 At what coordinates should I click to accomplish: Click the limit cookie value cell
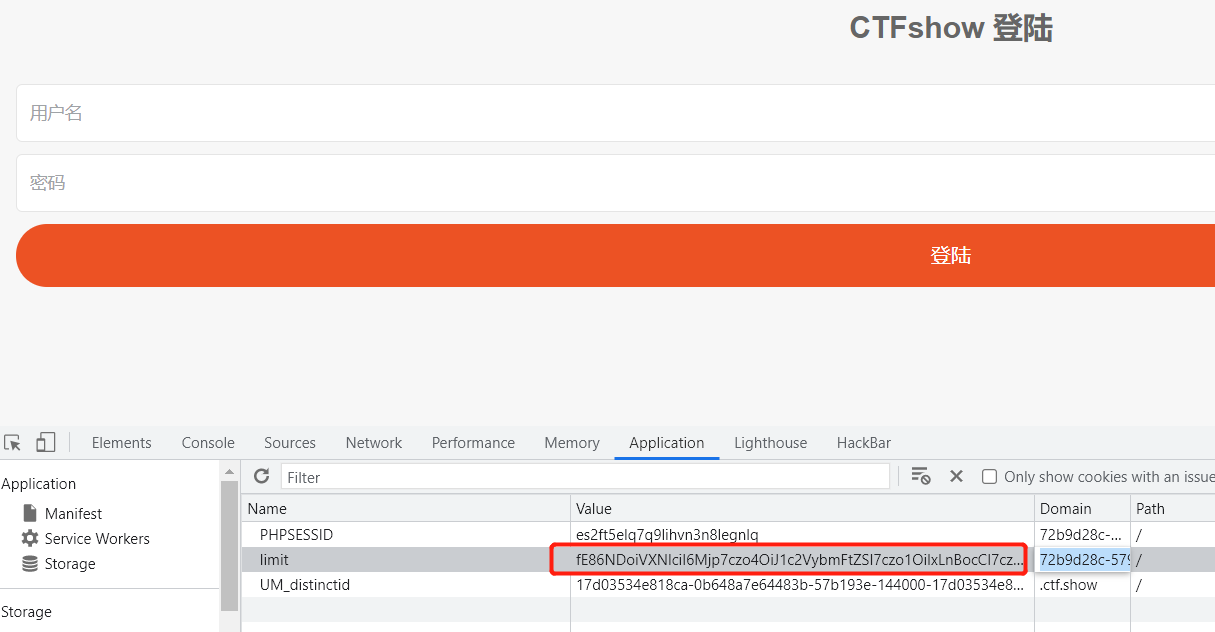point(803,560)
